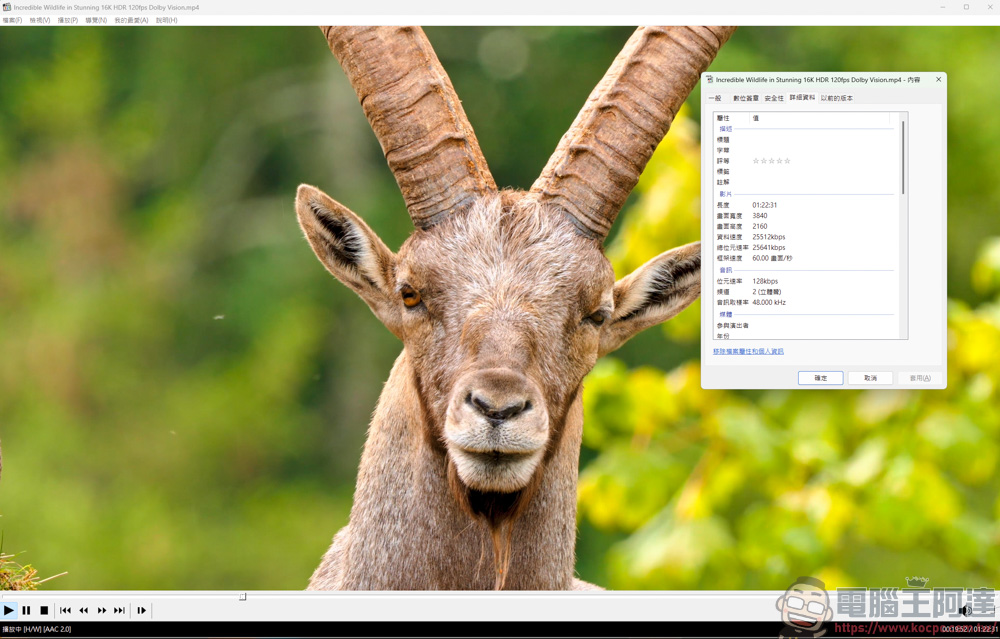Click the remove properties and personal info link
Screen dimensions: 1000x639
tap(748, 351)
